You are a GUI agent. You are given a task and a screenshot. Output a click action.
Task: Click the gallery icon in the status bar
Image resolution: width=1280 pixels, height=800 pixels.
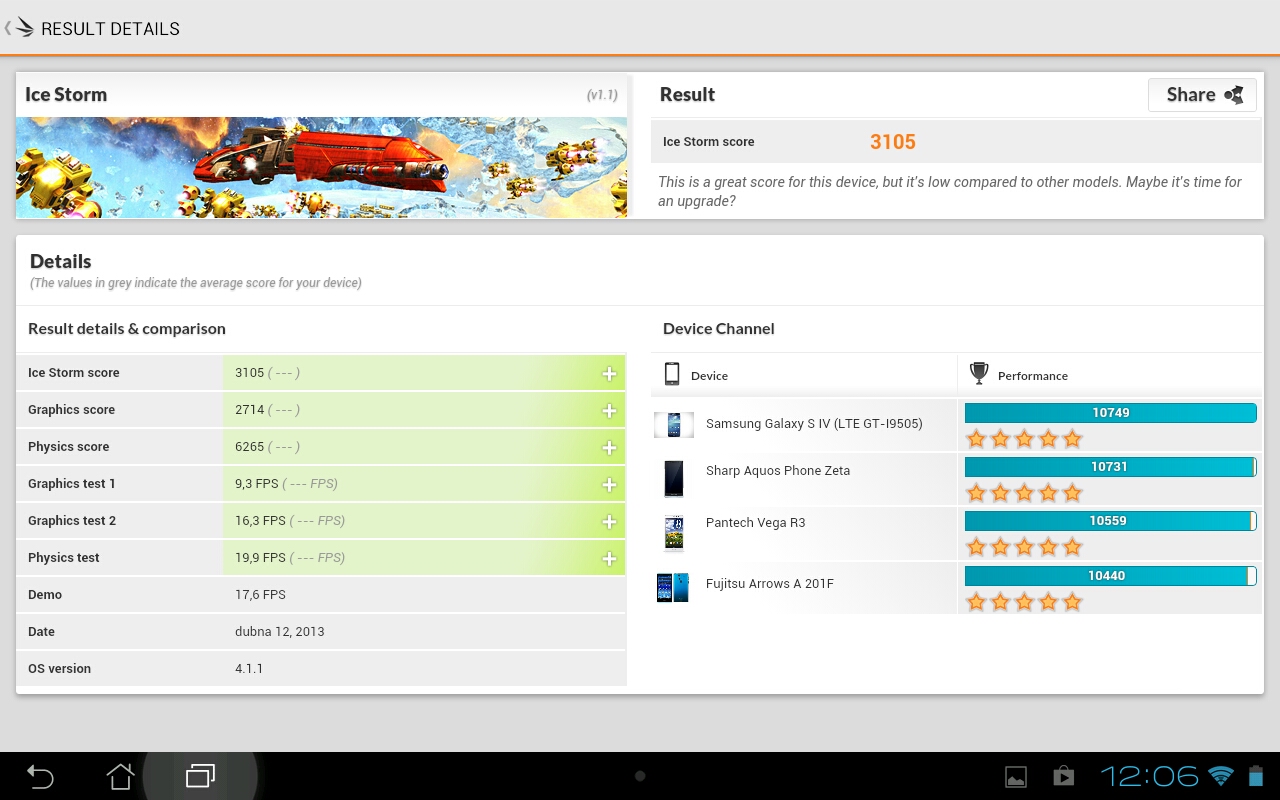[1015, 776]
